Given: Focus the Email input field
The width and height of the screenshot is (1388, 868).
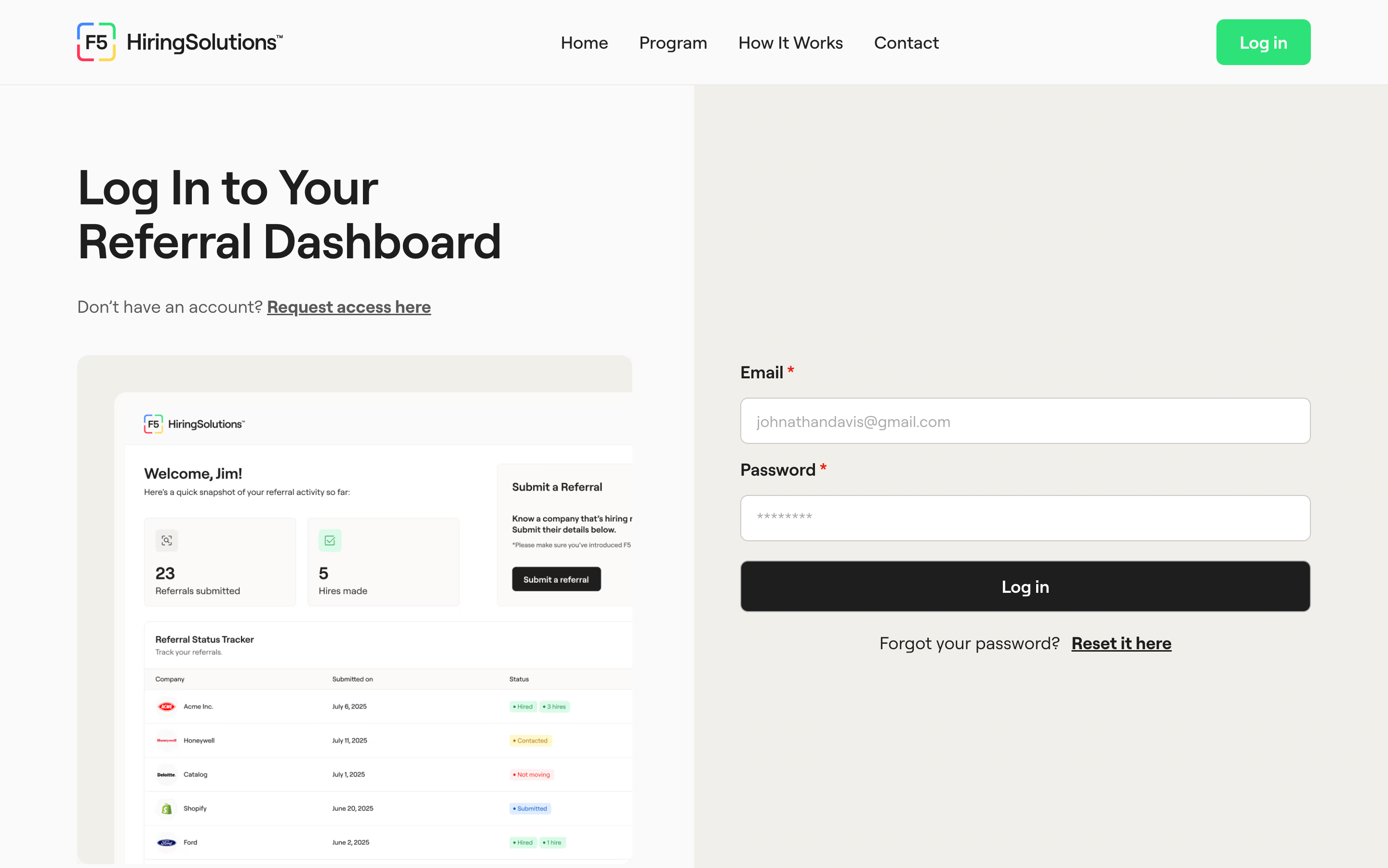Looking at the screenshot, I should point(1025,421).
